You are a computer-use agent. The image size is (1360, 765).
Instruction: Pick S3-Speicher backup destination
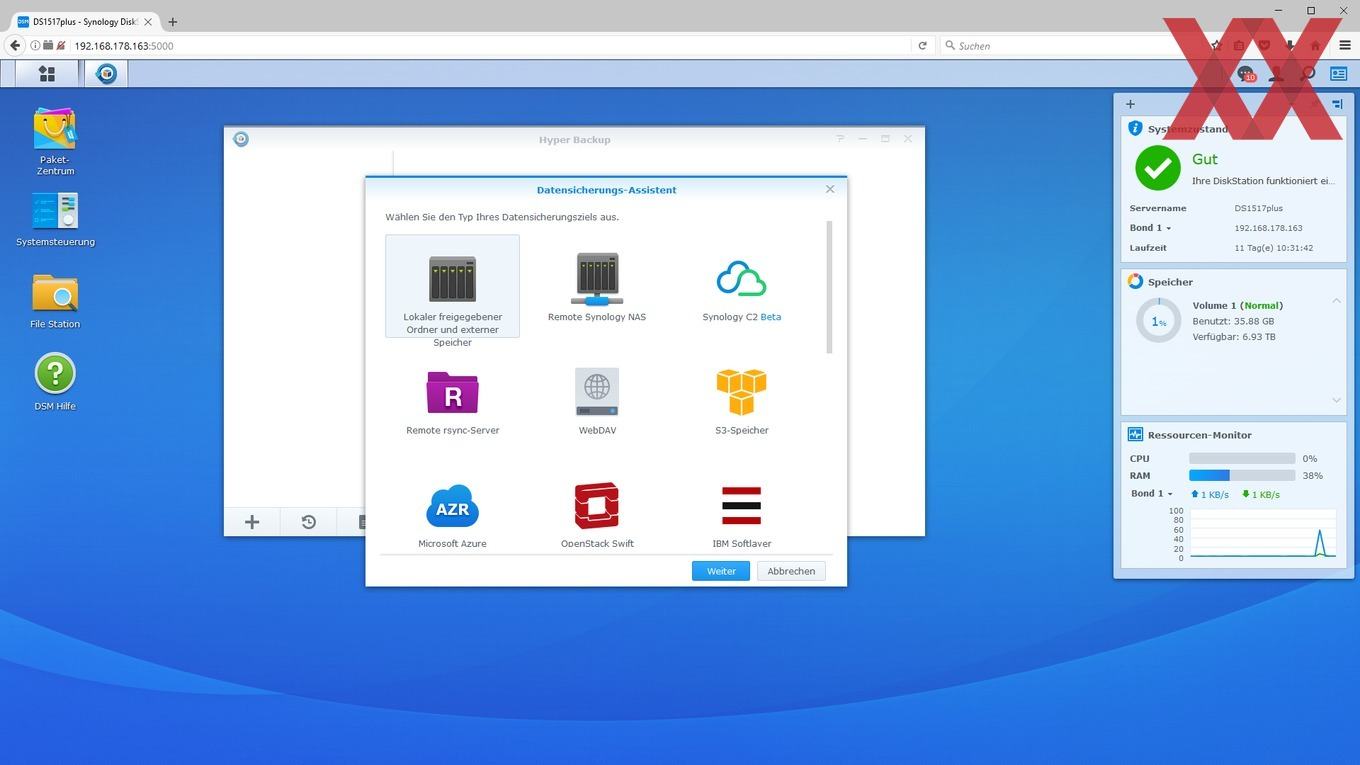point(741,401)
